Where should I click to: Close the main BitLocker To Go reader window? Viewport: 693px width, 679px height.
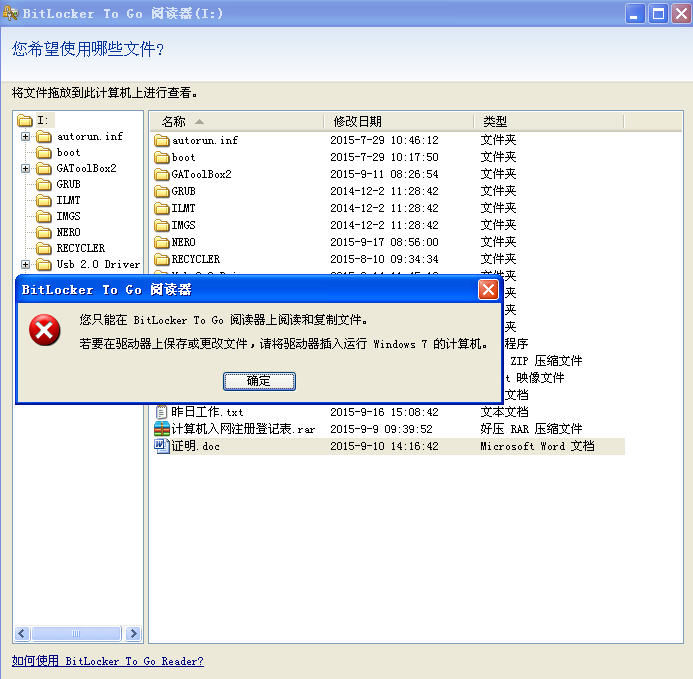coord(681,14)
